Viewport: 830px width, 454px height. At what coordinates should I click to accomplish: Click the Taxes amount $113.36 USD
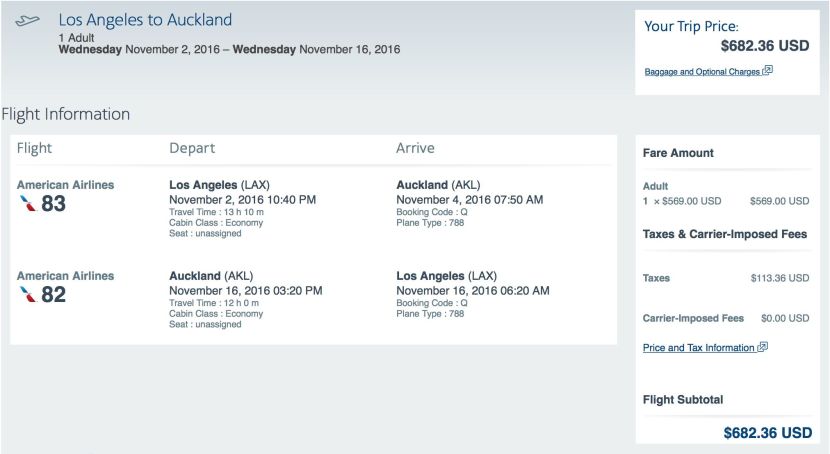(780, 278)
